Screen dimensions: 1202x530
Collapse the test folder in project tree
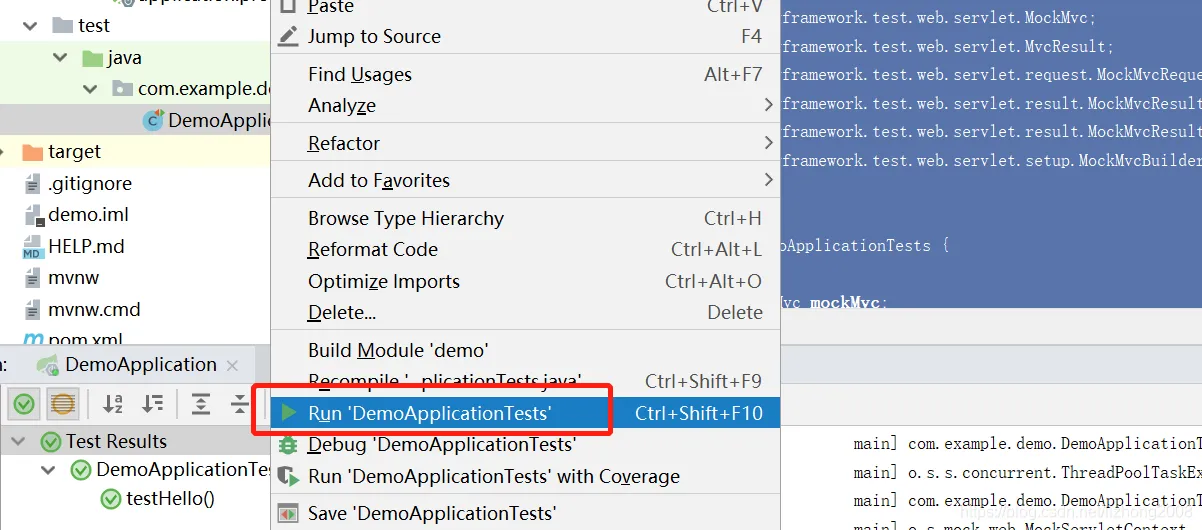point(29,25)
